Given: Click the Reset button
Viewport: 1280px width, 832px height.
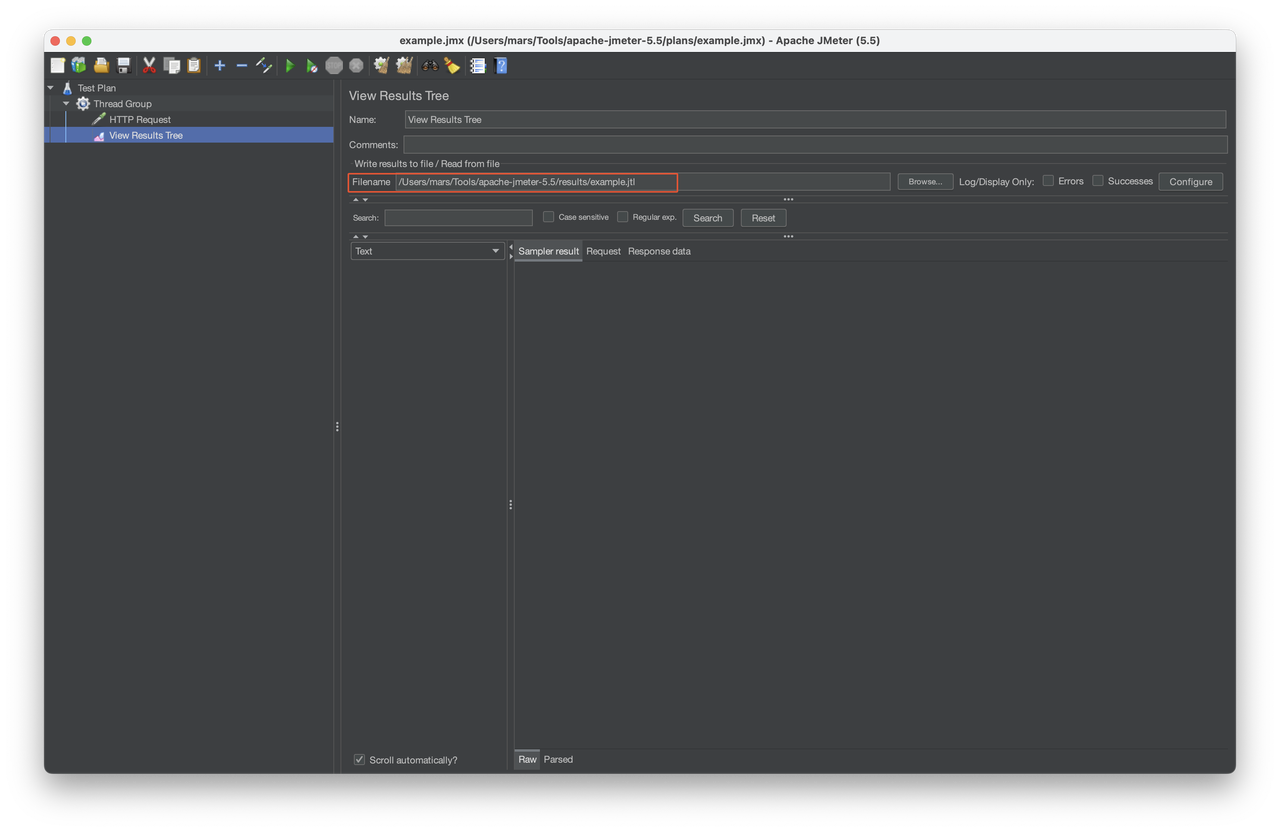Looking at the screenshot, I should tap(763, 218).
